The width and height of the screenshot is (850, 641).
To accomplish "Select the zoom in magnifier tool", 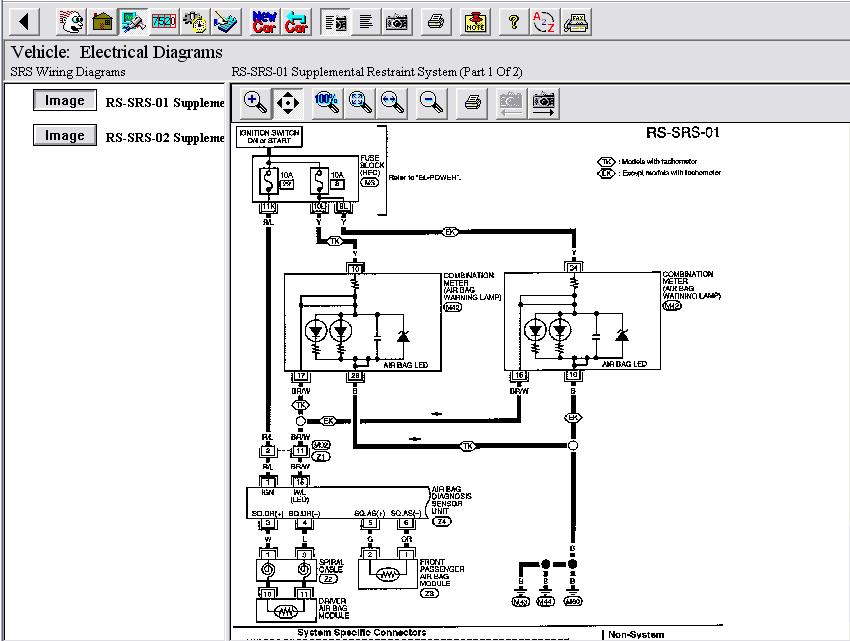I will 255,101.
